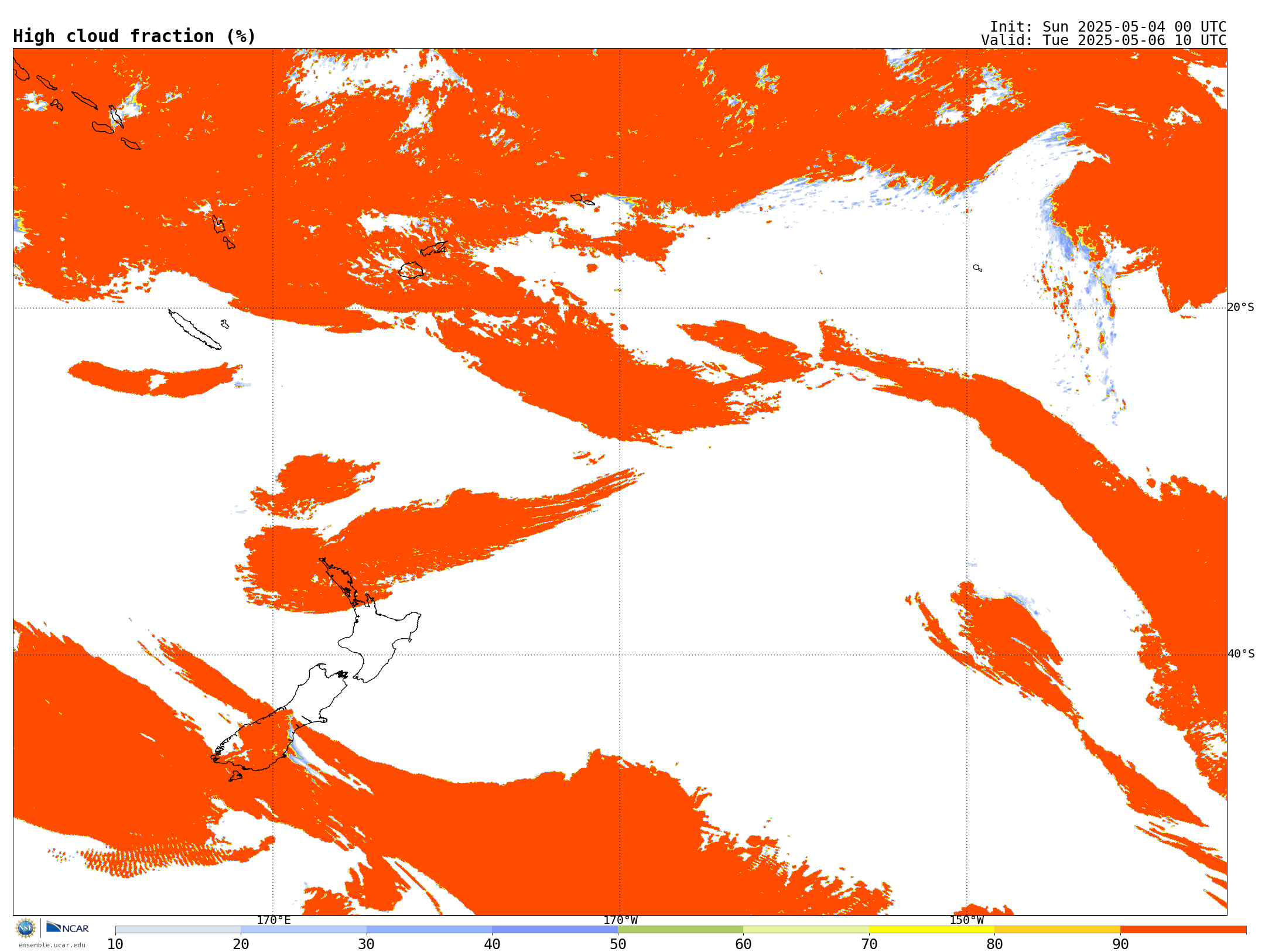Viewport: 1265px width, 952px height.
Task: Click the 40°S latitude label
Action: coord(1240,654)
